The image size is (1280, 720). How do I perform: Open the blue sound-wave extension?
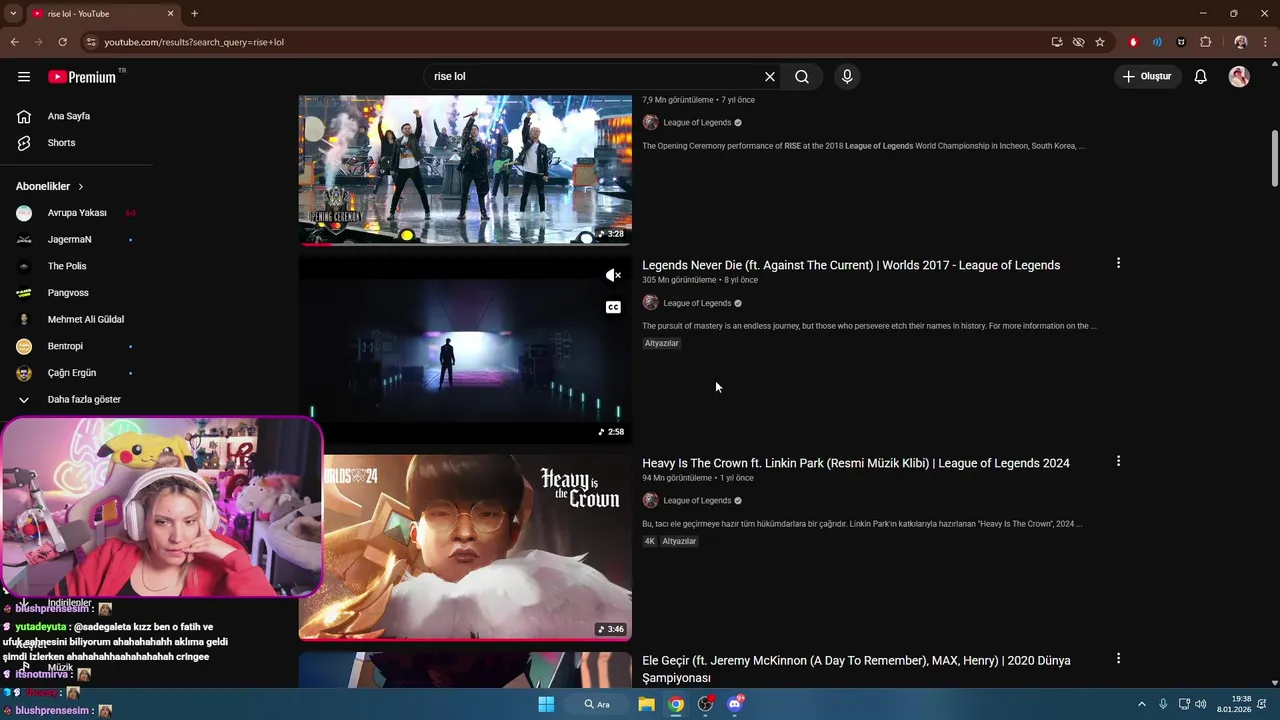[x=1157, y=42]
